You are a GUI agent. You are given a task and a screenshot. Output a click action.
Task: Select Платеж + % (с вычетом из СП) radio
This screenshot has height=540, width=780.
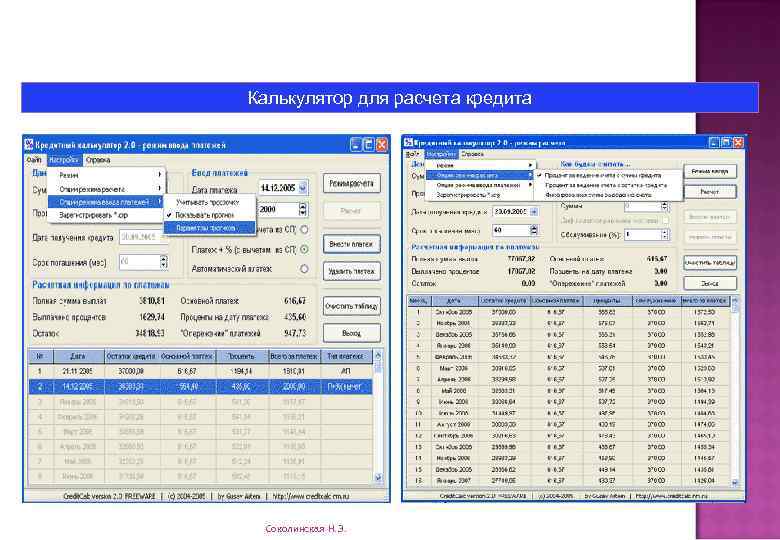(x=304, y=249)
